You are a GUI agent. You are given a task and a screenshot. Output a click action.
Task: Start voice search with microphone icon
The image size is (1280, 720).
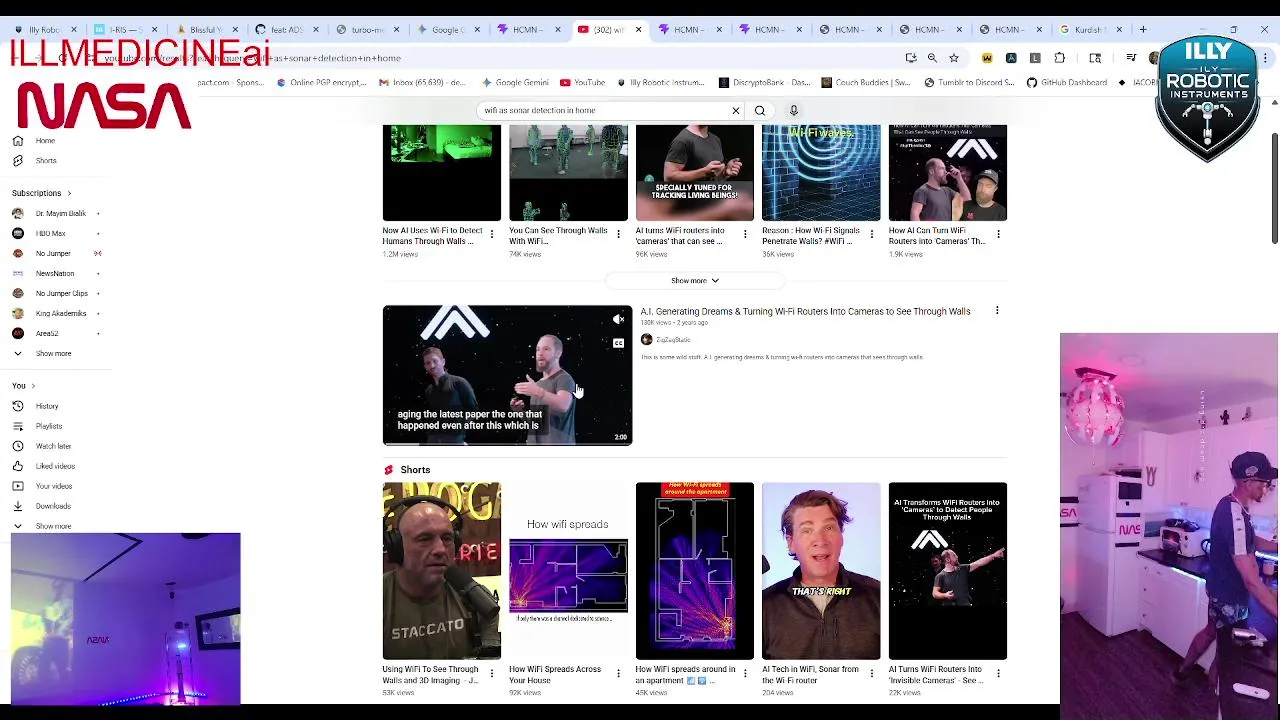pos(794,110)
